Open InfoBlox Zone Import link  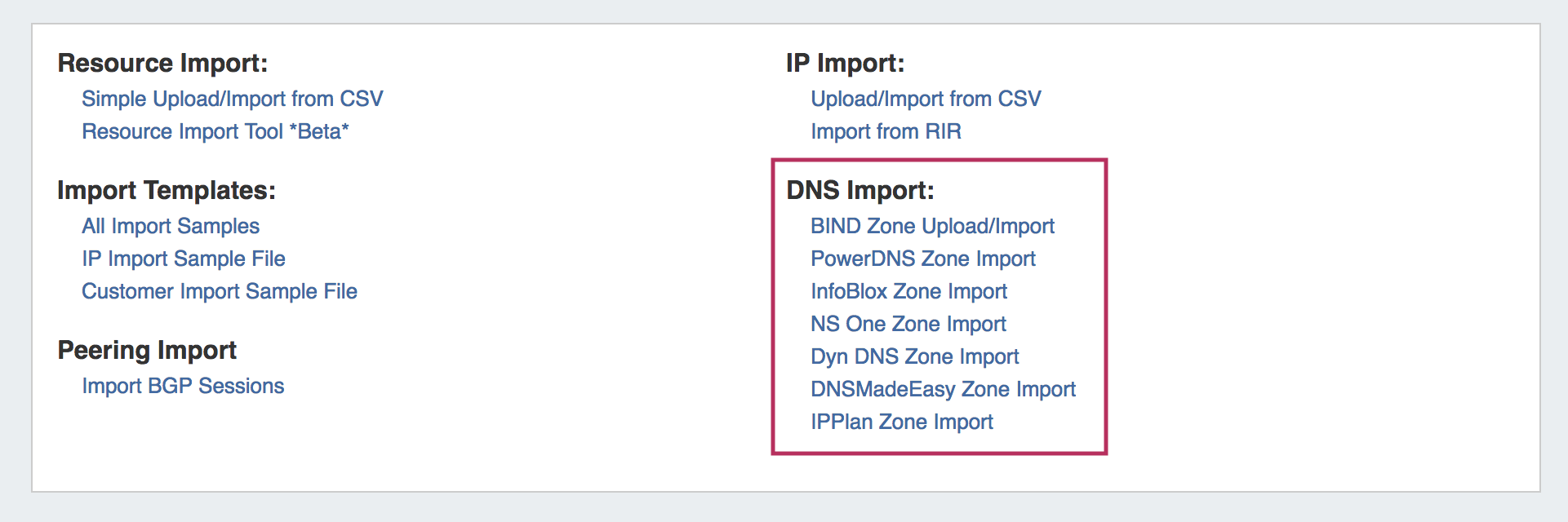click(x=908, y=291)
